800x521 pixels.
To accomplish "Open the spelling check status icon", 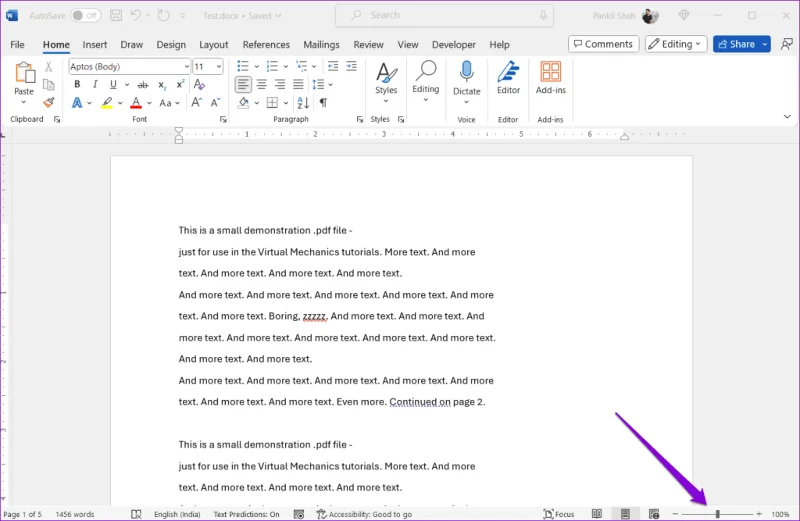I will click(x=136, y=514).
